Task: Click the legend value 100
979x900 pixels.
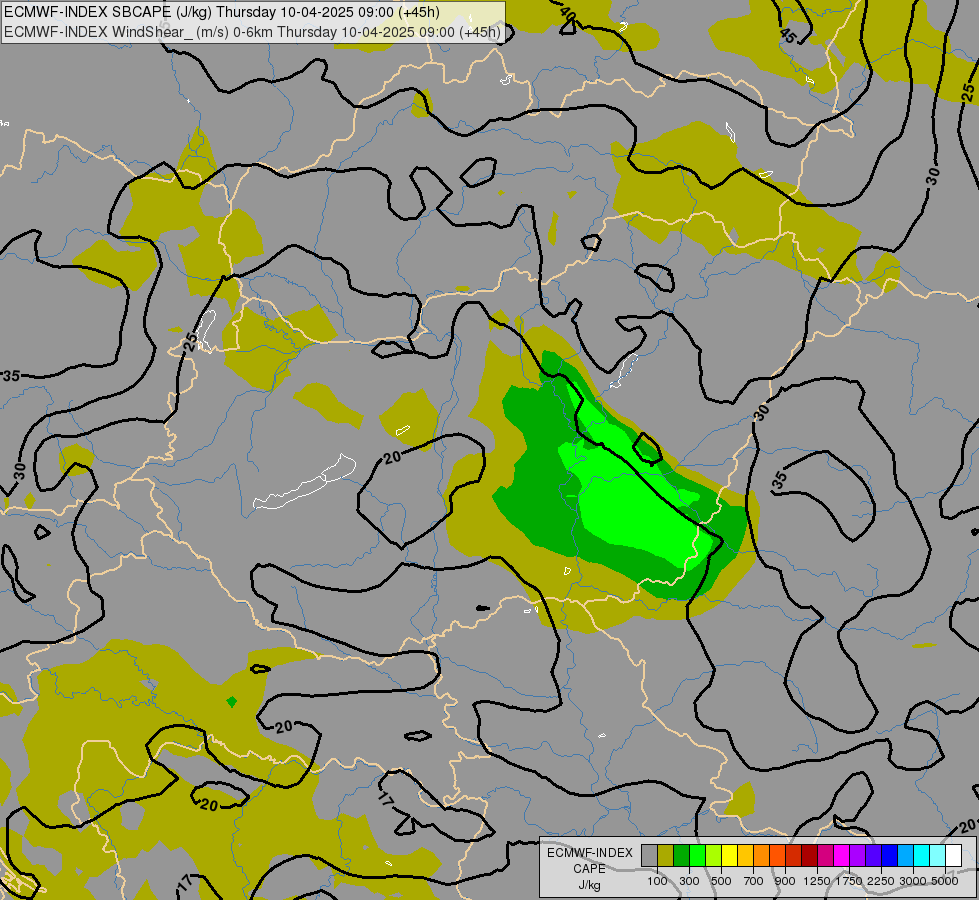Action: [x=657, y=881]
